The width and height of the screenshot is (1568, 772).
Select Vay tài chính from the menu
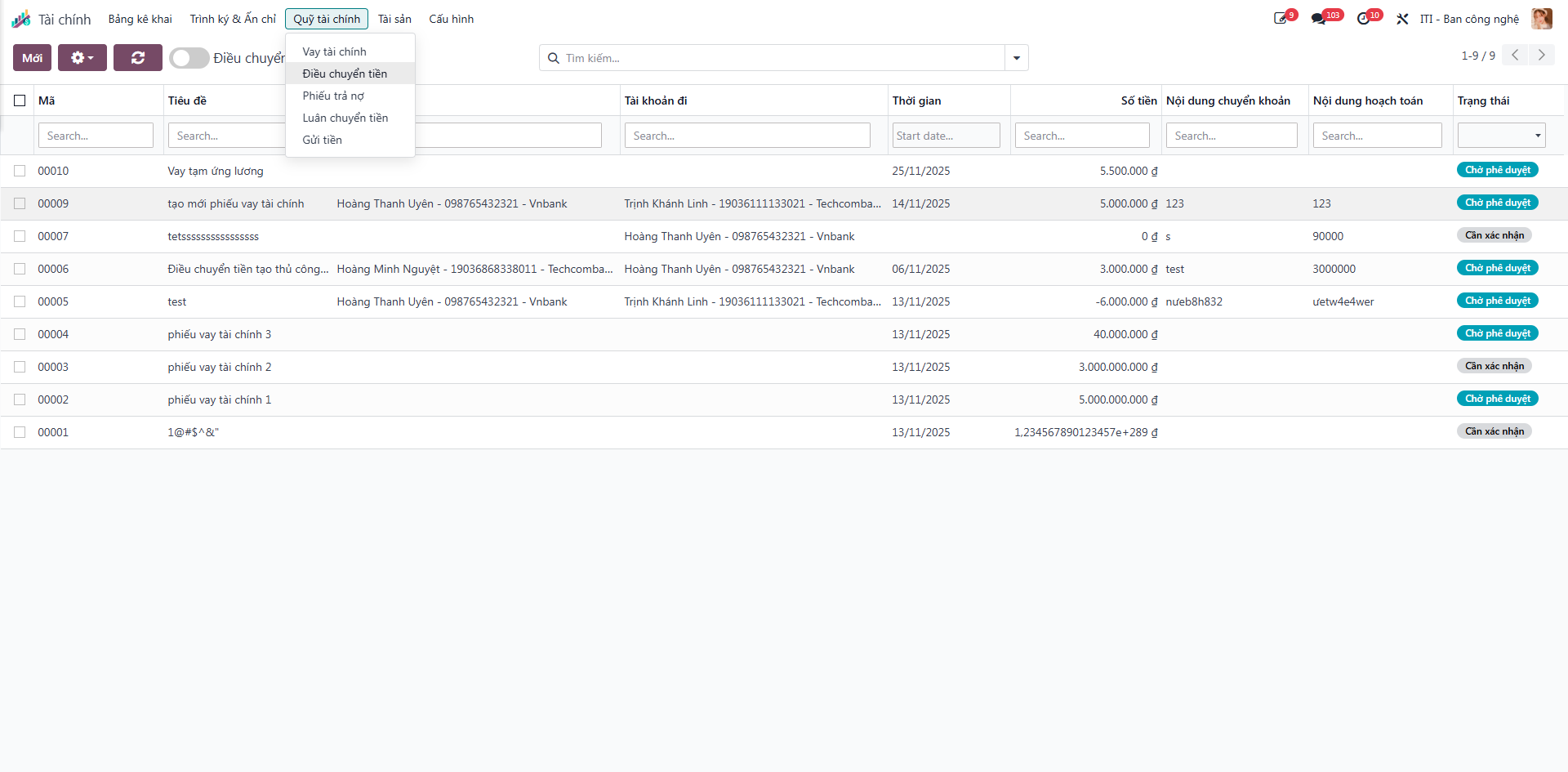point(350,51)
